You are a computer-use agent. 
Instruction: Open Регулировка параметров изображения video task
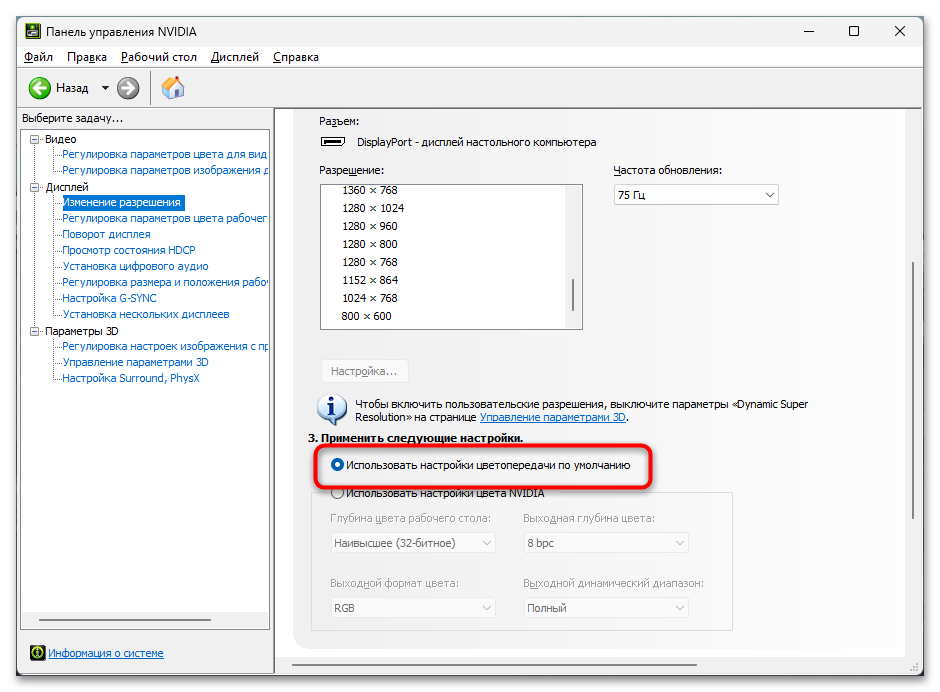click(x=165, y=170)
